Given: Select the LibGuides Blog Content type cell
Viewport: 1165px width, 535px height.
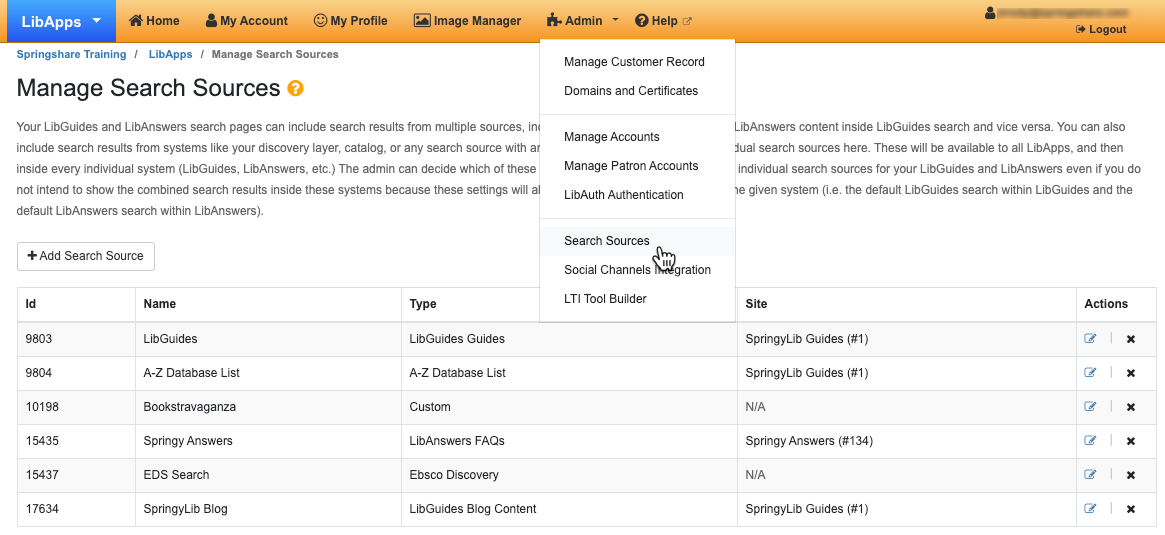Looking at the screenshot, I should 569,509.
